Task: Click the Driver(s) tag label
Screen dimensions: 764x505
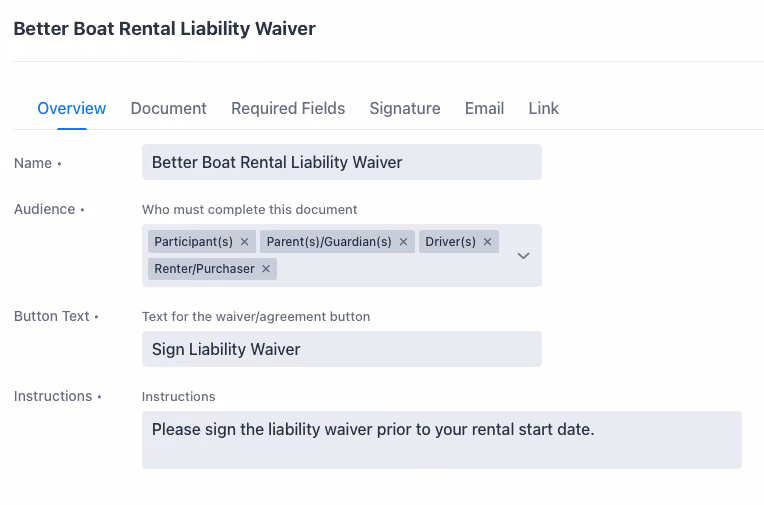Action: pos(450,242)
